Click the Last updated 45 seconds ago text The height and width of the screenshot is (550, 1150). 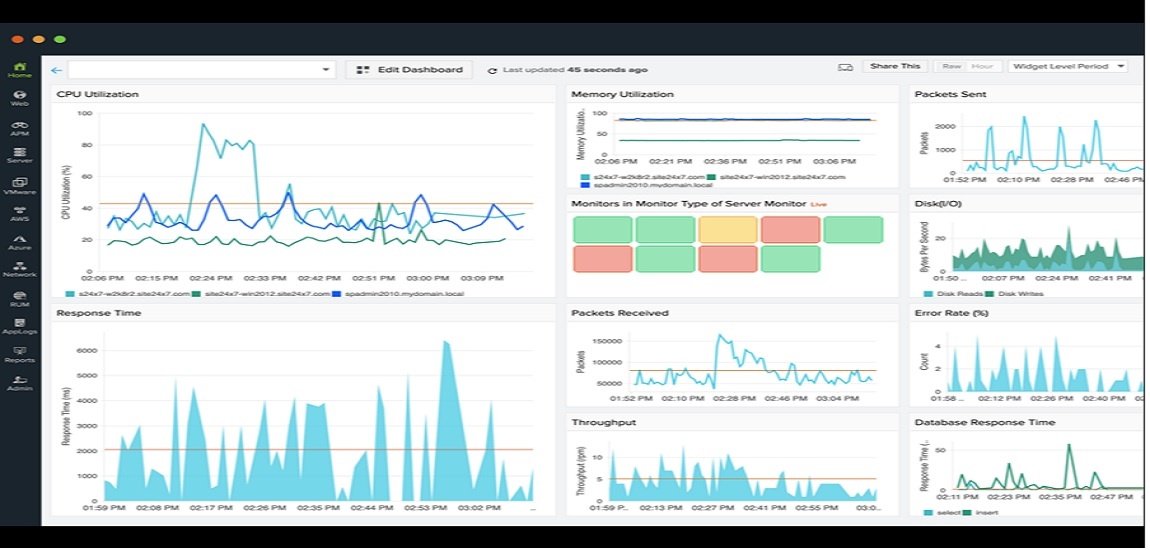pos(575,70)
